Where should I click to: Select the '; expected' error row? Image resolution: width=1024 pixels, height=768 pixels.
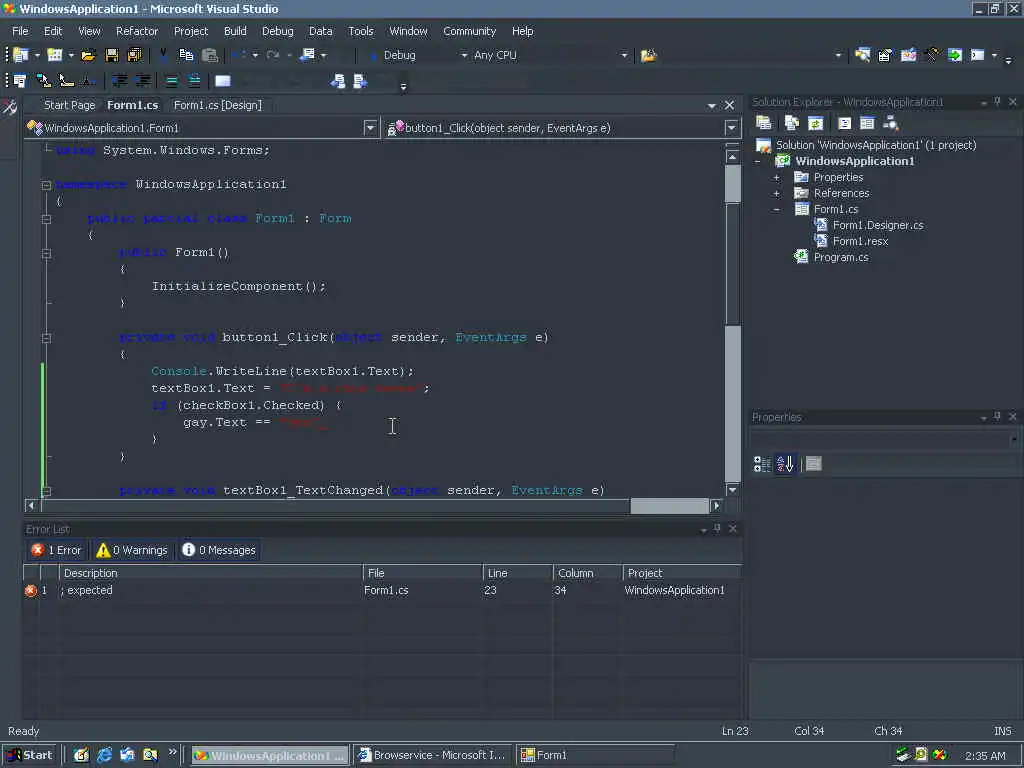tap(382, 590)
